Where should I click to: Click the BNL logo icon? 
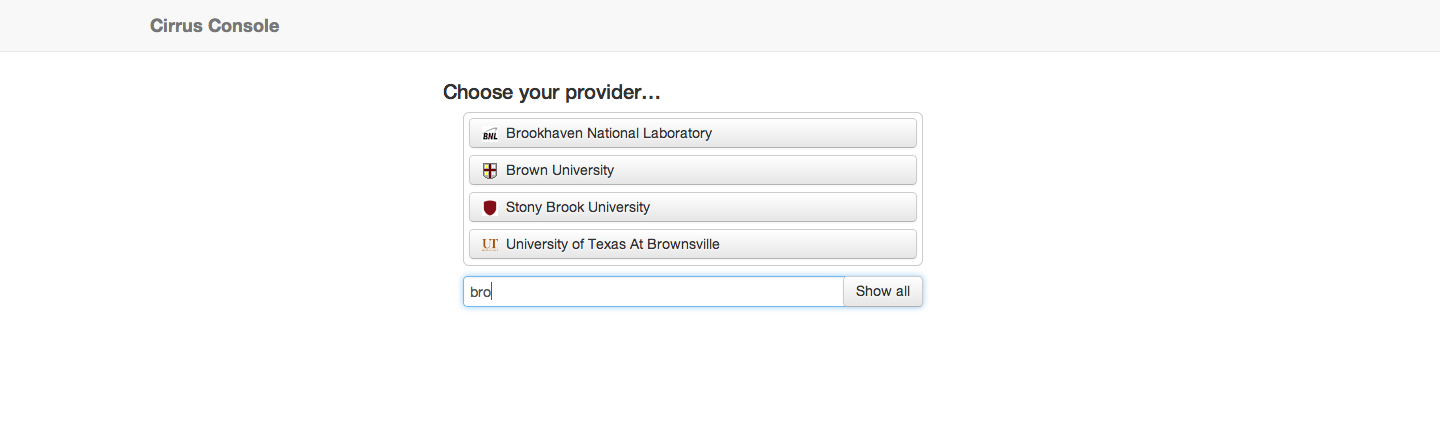(x=490, y=134)
